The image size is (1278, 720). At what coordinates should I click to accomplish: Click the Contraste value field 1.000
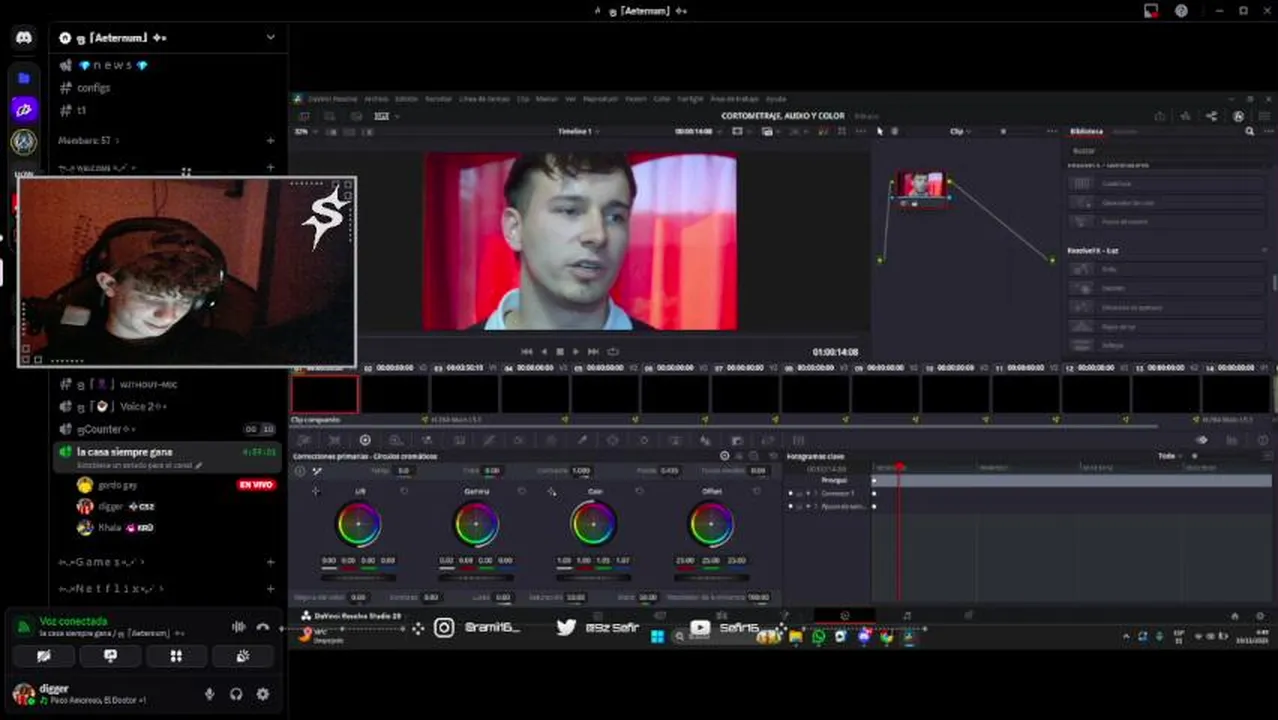581,470
